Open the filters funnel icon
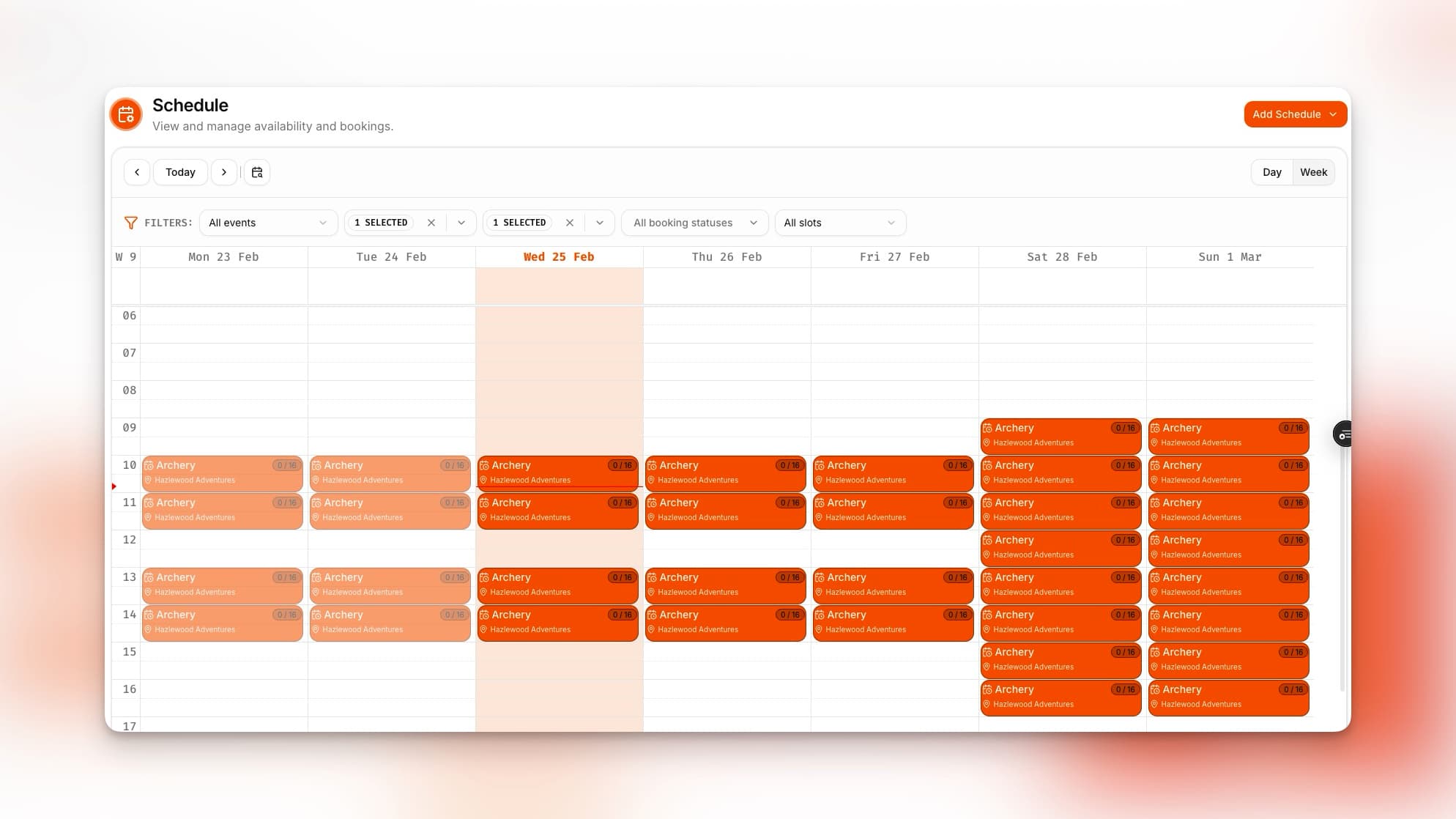Viewport: 1456px width, 819px height. [x=131, y=223]
